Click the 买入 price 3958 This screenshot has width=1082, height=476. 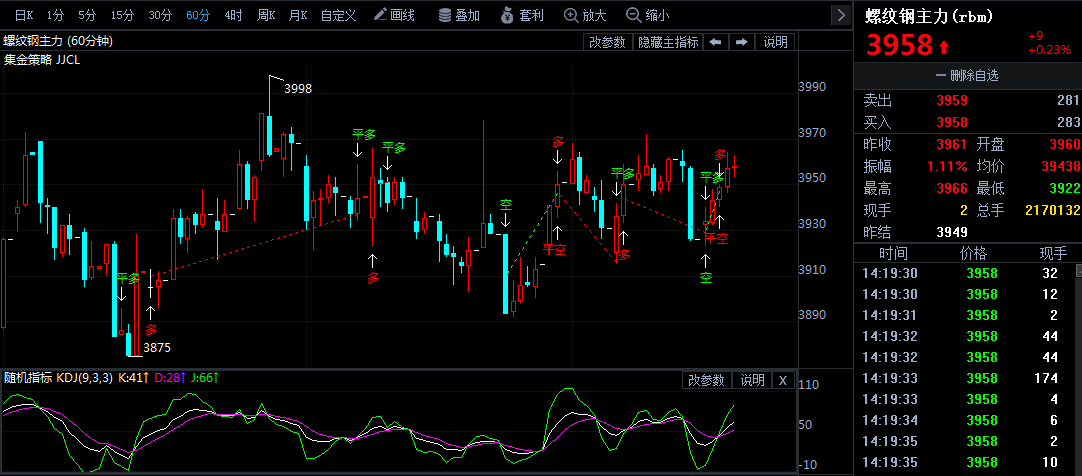(952, 123)
